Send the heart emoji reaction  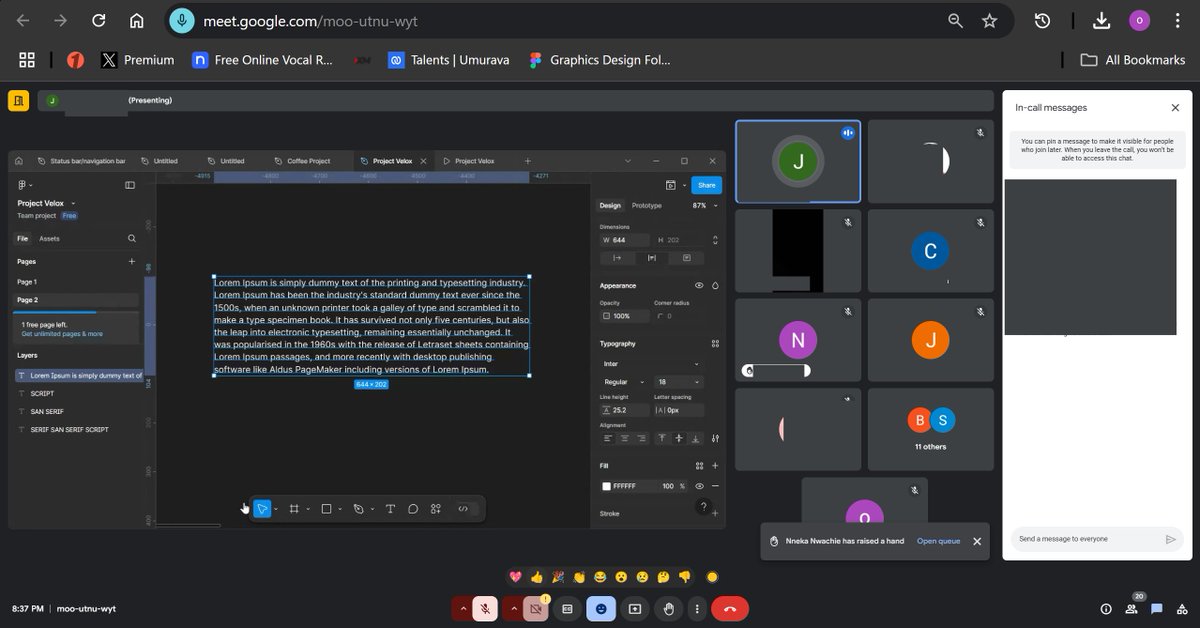click(x=516, y=577)
